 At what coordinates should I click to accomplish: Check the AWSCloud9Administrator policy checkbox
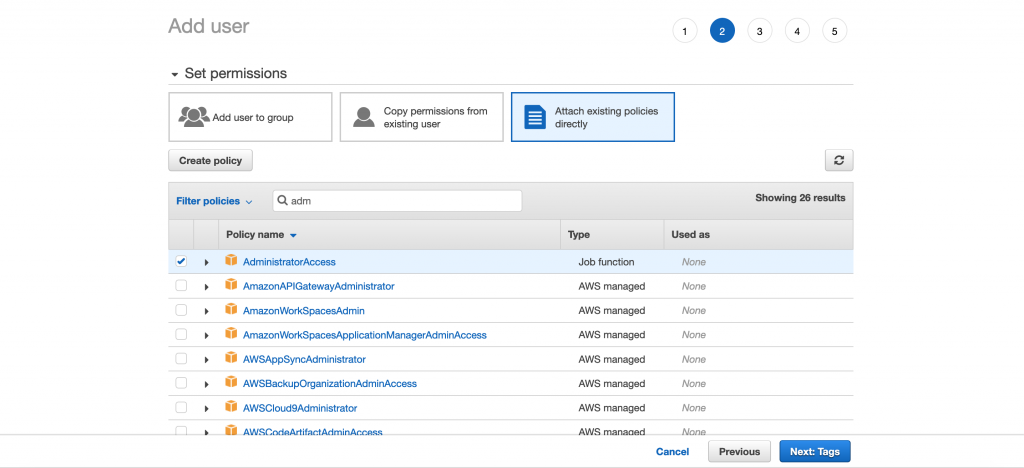tap(181, 407)
